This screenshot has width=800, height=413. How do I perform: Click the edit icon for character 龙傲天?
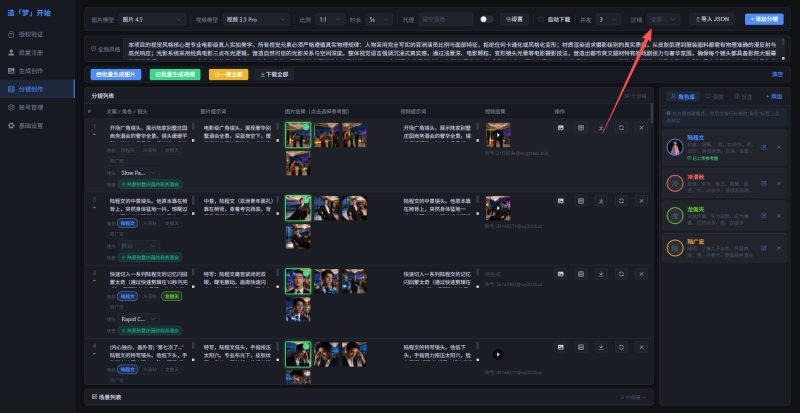[x=765, y=214]
